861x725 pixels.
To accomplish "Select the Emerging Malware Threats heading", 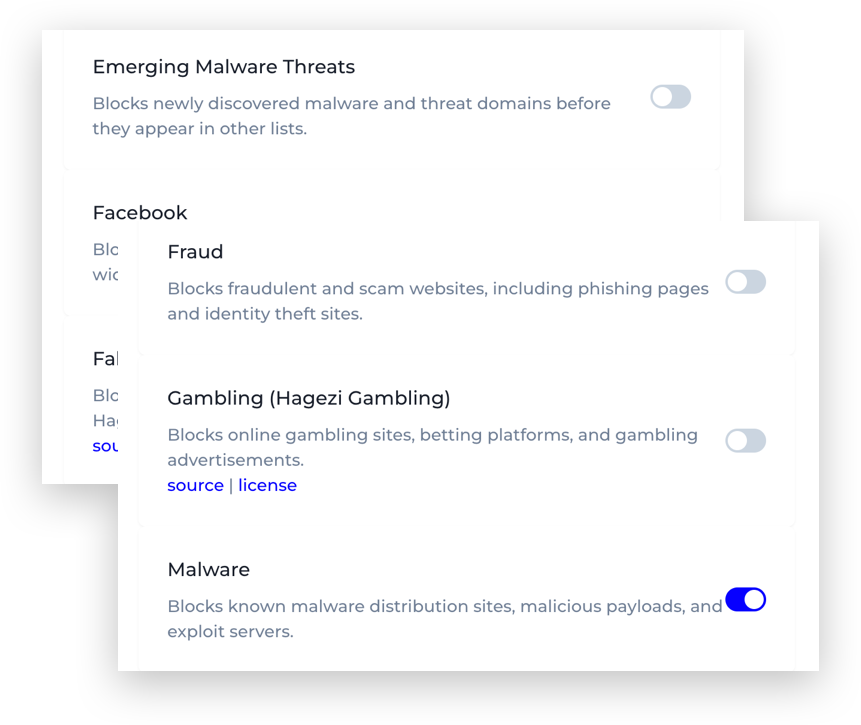I will [x=223, y=67].
